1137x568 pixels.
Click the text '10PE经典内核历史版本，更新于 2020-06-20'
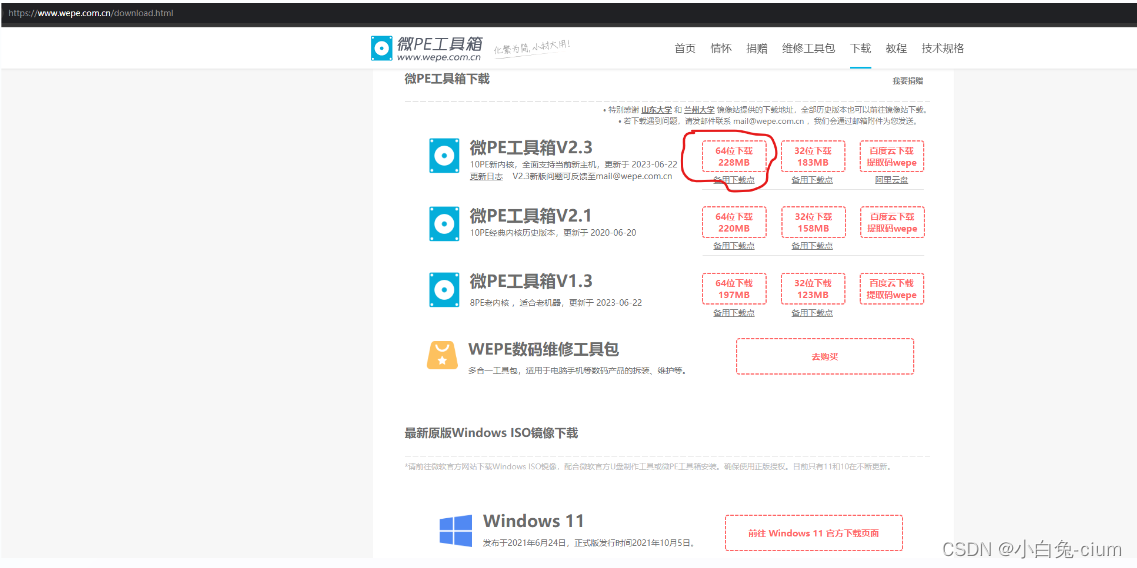553,232
